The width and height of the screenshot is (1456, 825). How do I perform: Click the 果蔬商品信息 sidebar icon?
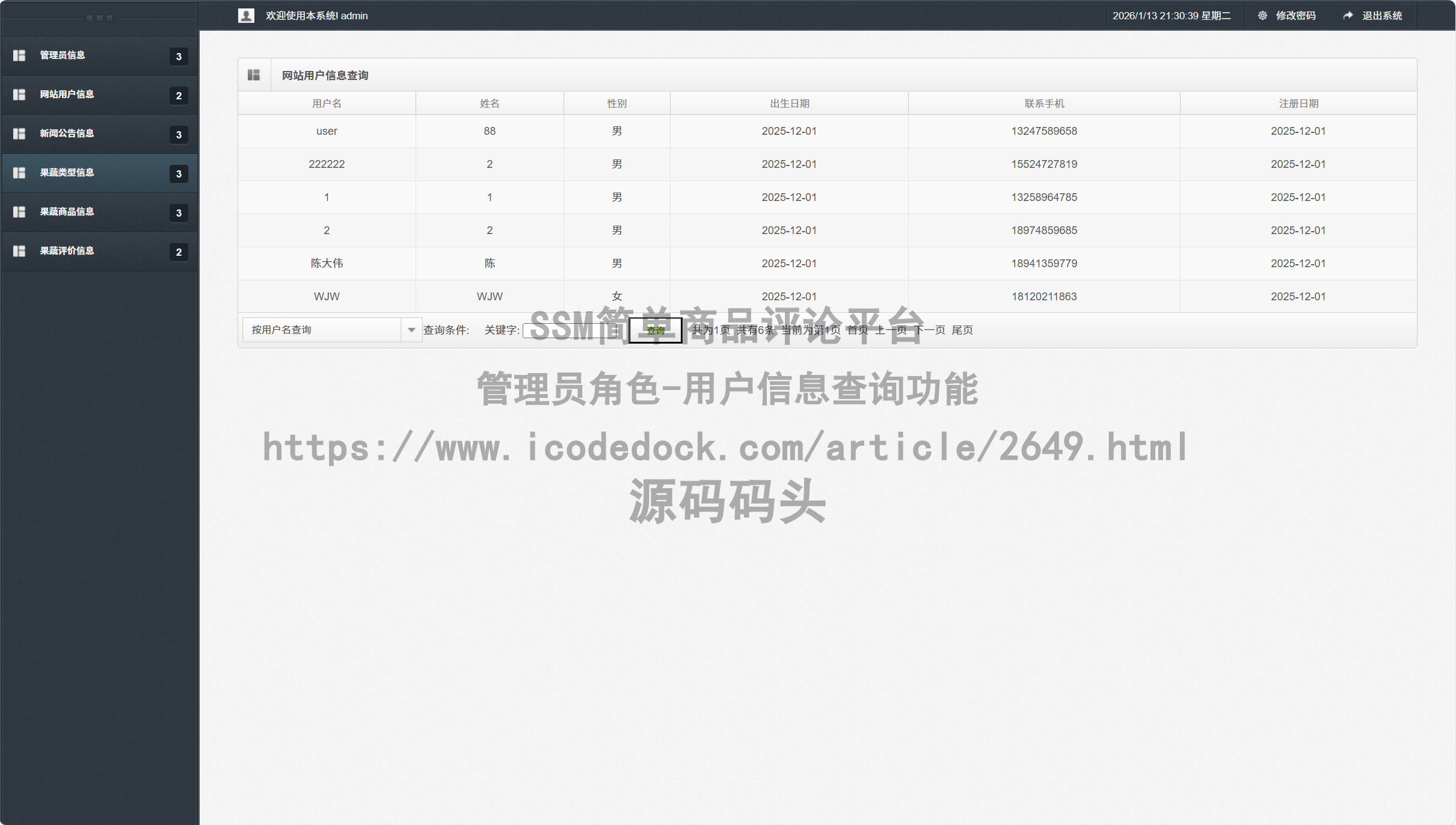coord(19,212)
